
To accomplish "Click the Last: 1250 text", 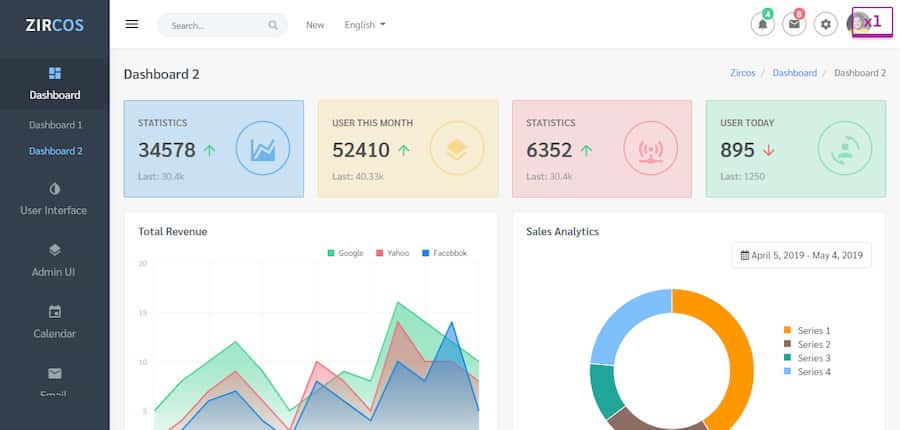I will (x=743, y=176).
